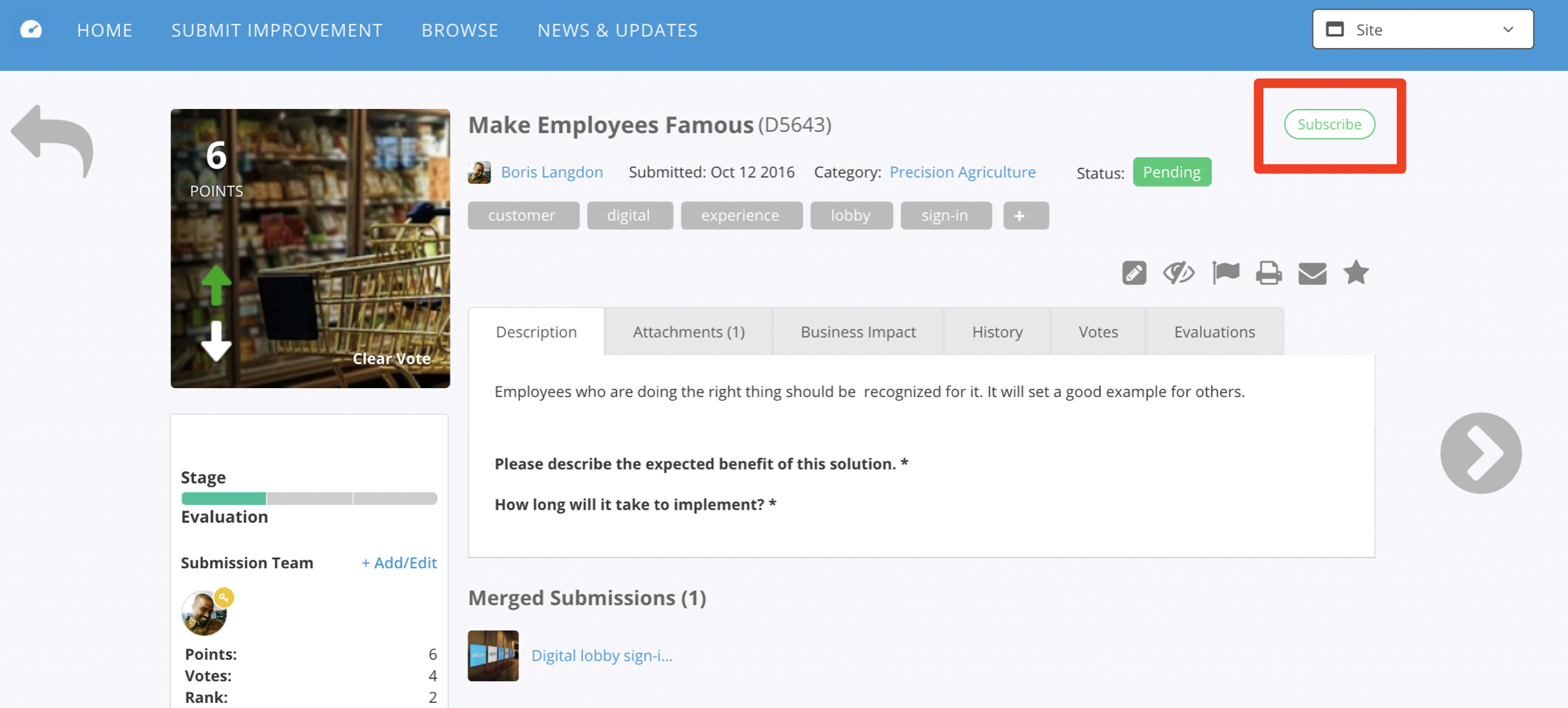Viewport: 1568px width, 708px height.
Task: Print the idea using the printer icon
Action: pyautogui.click(x=1269, y=273)
